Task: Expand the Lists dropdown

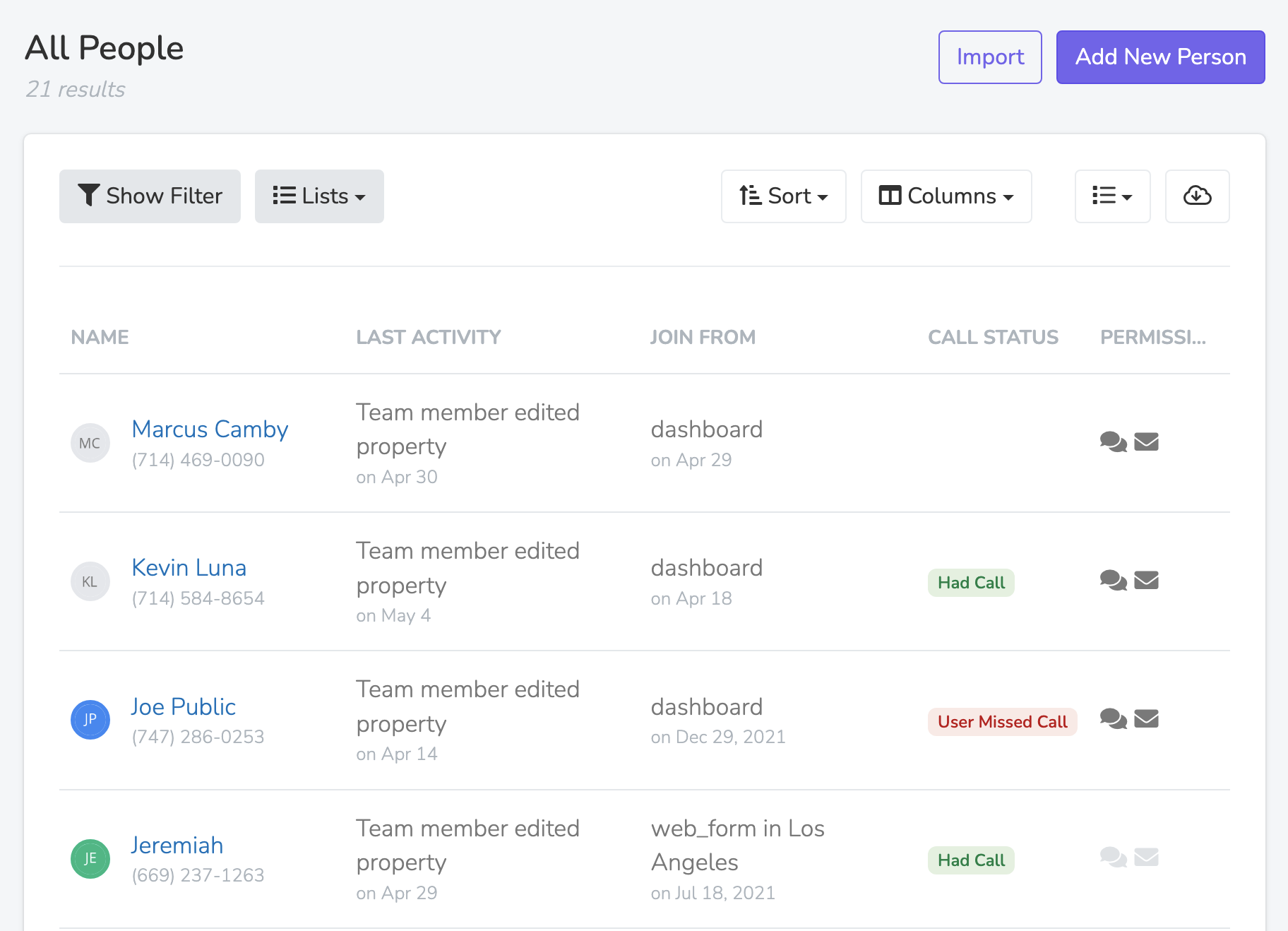Action: click(x=319, y=196)
